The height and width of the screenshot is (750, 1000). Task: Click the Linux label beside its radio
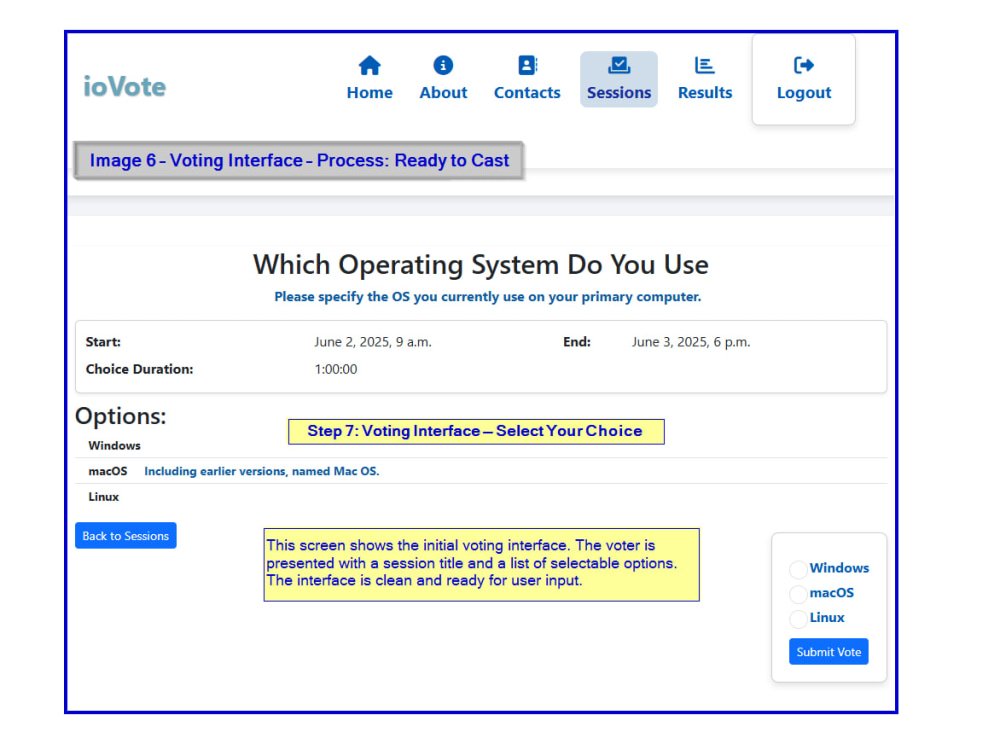tap(827, 617)
